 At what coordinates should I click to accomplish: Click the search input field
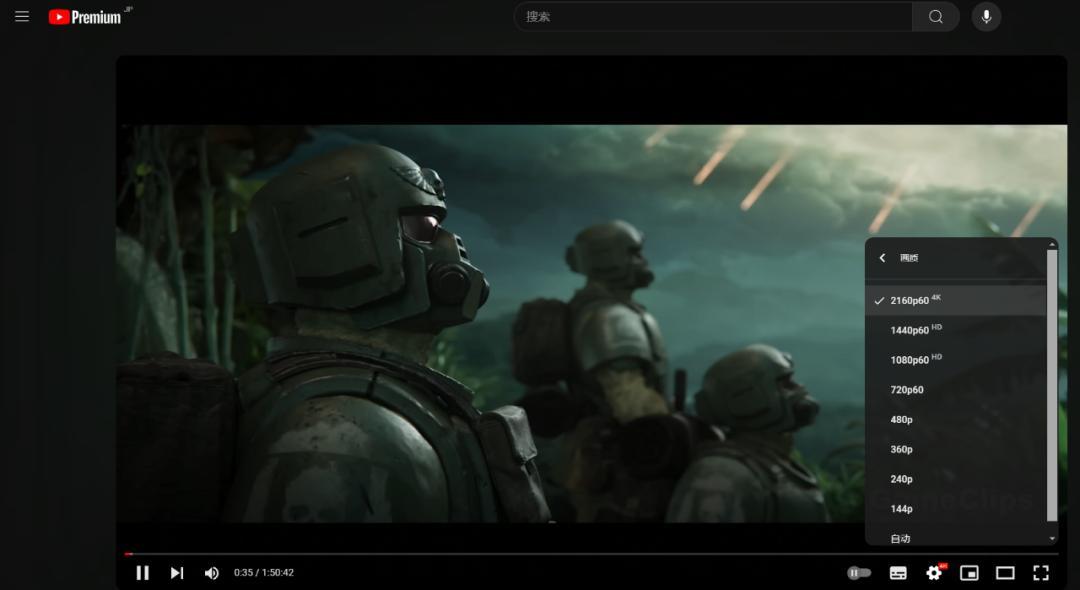713,17
